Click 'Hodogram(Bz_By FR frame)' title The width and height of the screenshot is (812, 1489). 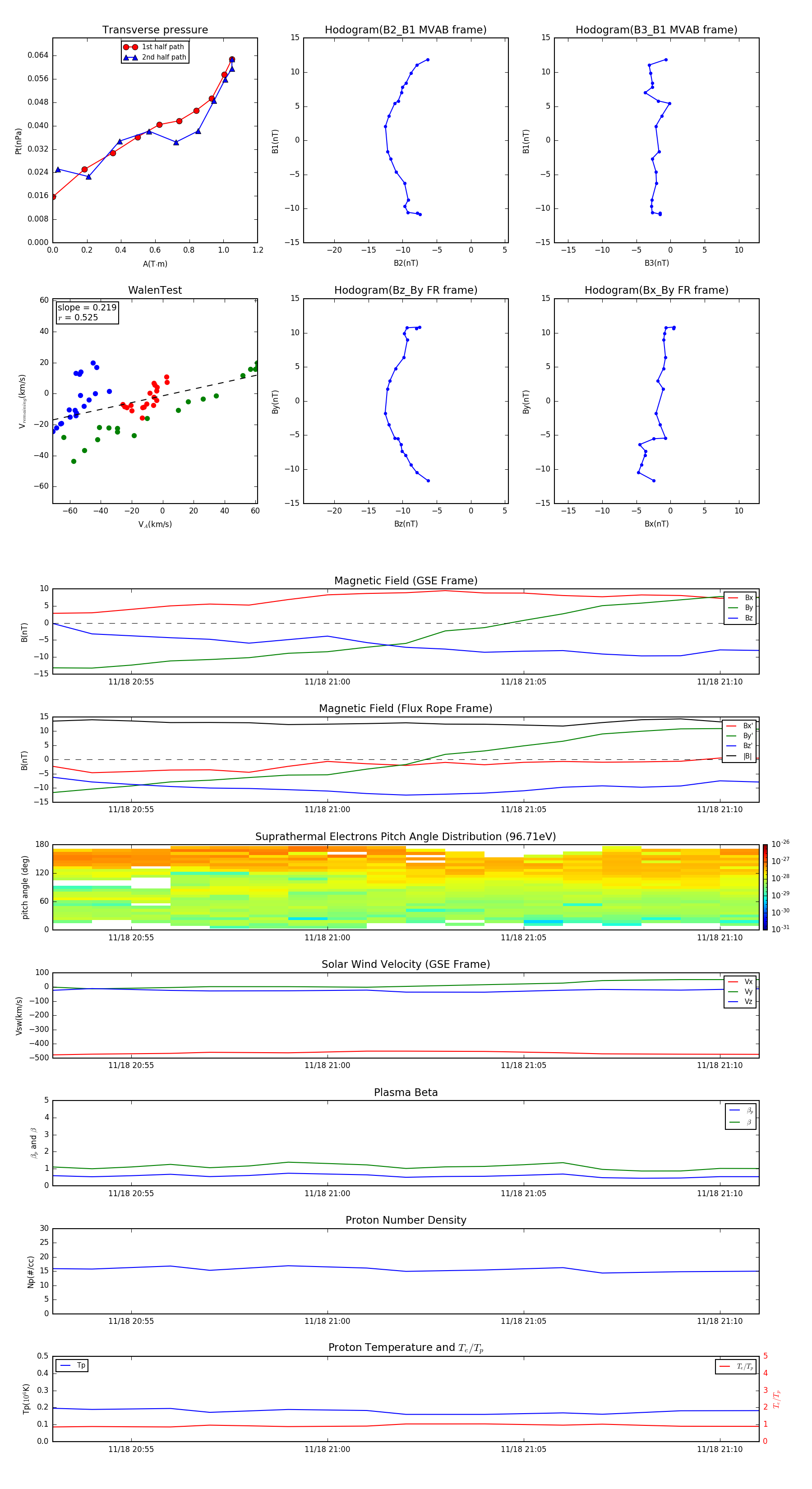(x=406, y=290)
